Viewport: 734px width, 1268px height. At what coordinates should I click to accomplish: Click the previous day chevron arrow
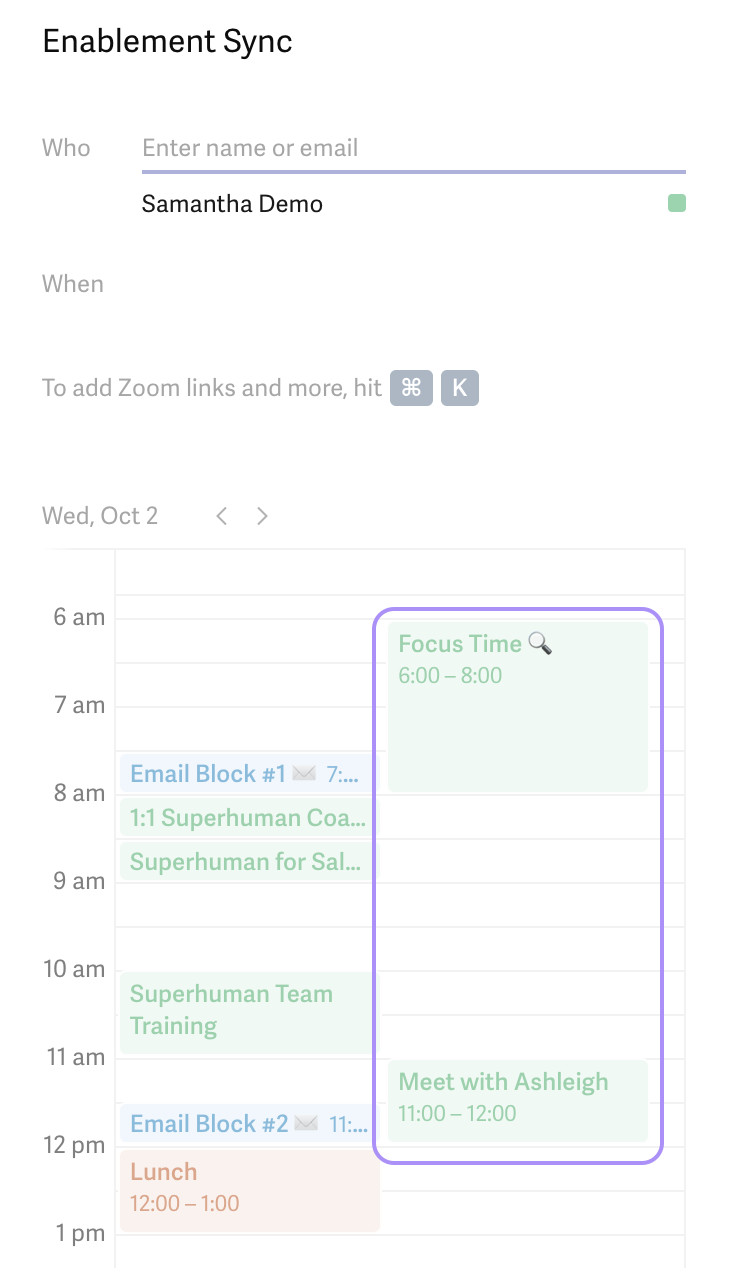[222, 516]
